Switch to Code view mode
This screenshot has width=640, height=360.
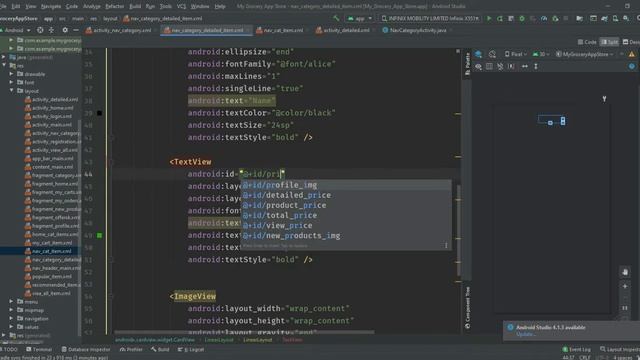tap(587, 42)
